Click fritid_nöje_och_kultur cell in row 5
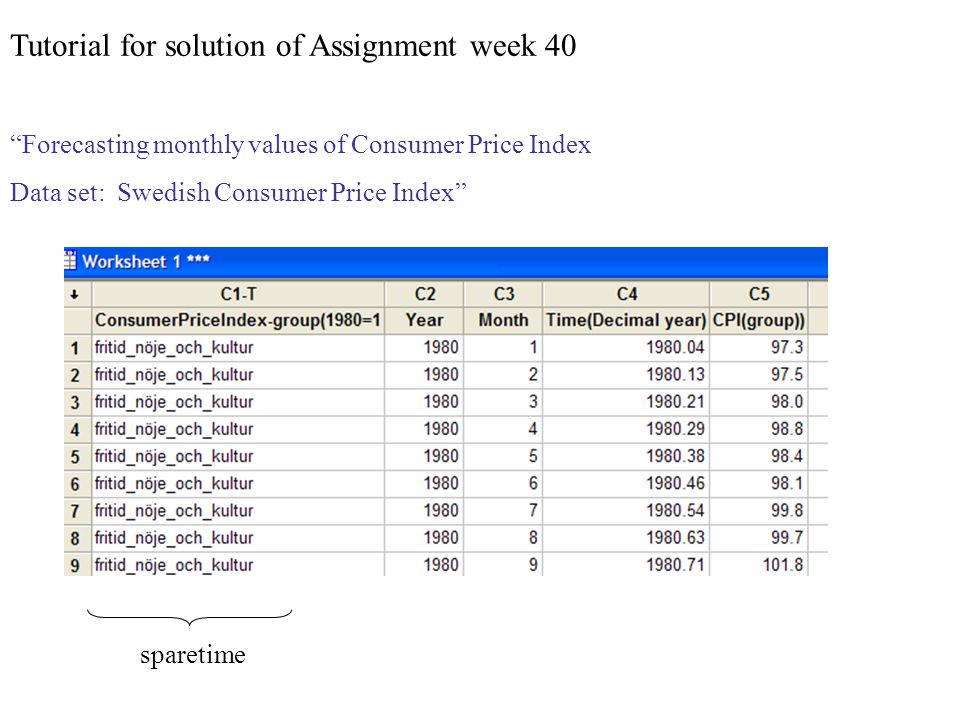The image size is (960, 720). point(239,457)
